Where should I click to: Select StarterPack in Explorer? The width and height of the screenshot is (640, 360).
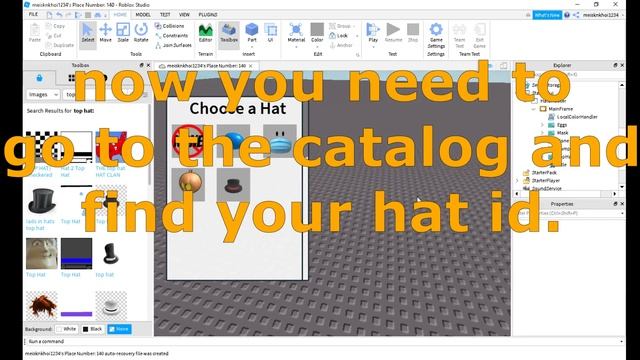tap(540, 173)
